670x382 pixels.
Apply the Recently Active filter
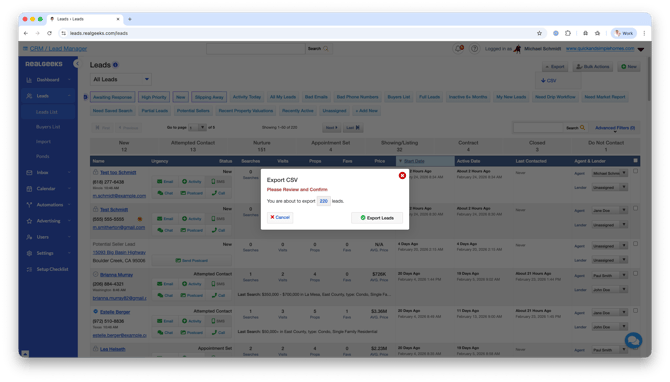coord(297,111)
